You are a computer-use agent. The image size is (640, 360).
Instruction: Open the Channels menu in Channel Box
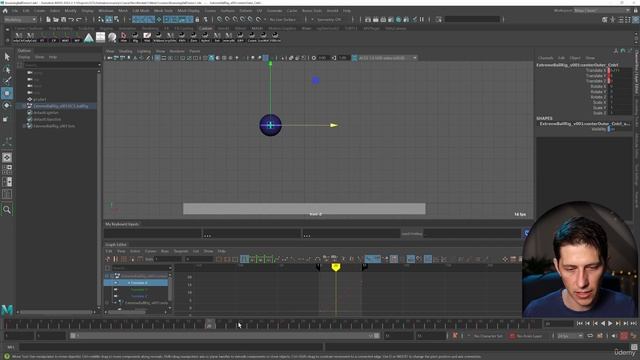pos(545,58)
